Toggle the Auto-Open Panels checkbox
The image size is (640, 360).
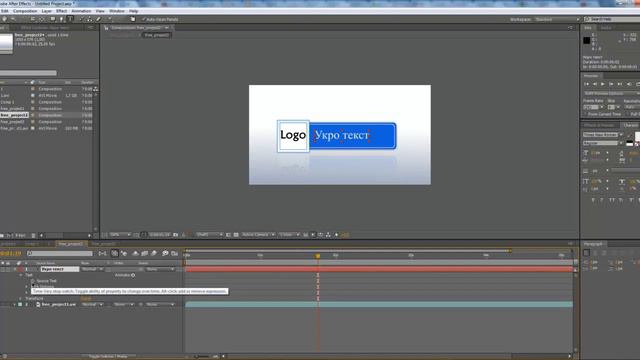144,19
